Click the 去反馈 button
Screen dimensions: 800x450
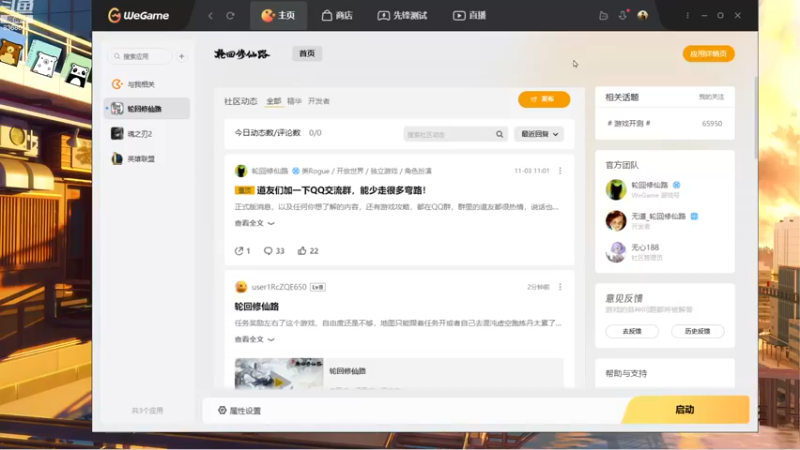coord(632,331)
